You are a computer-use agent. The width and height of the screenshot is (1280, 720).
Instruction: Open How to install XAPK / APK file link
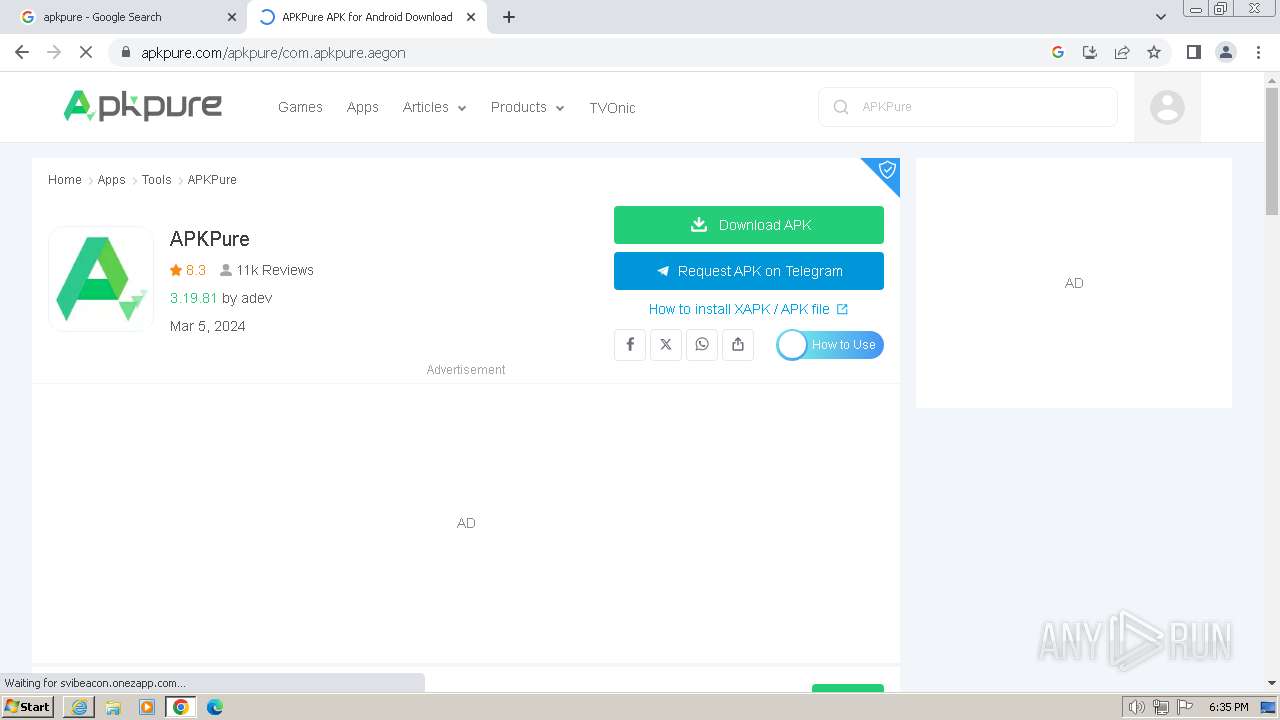(x=748, y=309)
